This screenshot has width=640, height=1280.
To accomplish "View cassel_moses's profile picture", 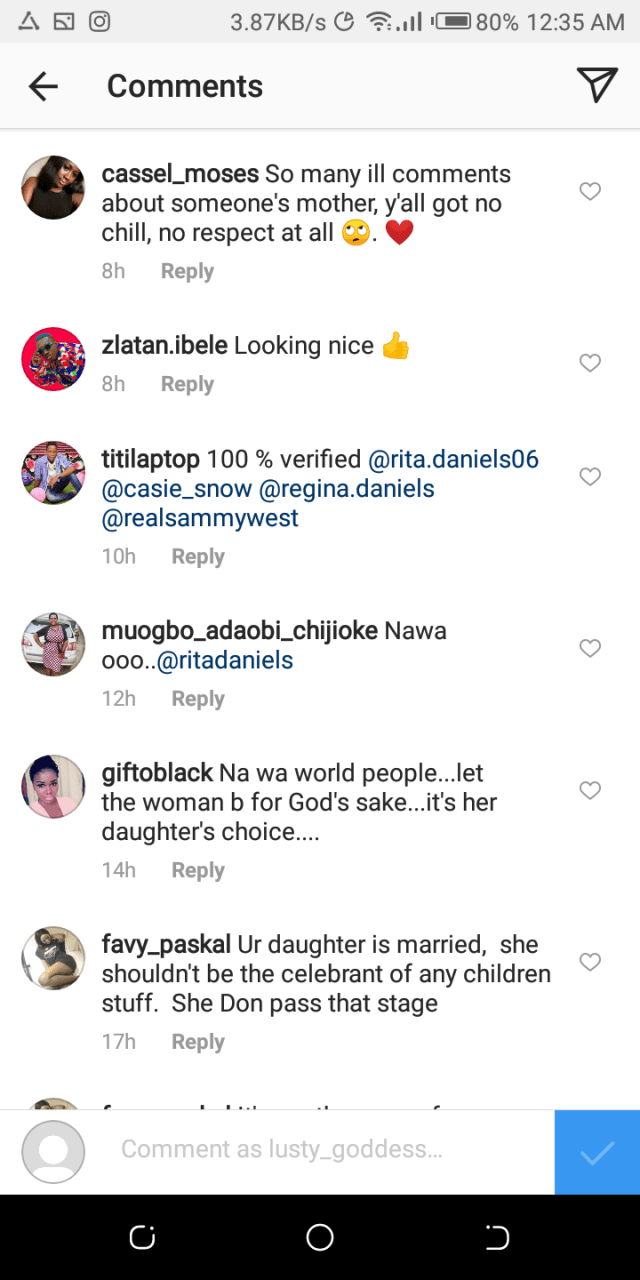I will (53, 187).
